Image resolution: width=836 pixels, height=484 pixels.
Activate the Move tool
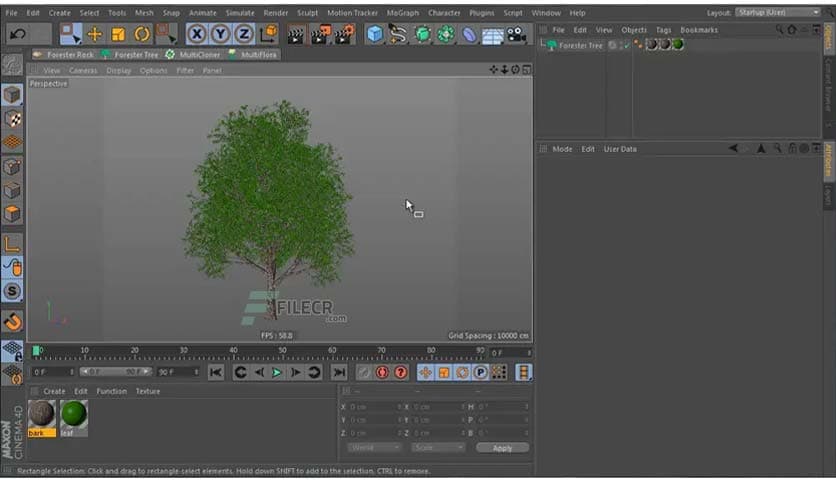(x=94, y=34)
